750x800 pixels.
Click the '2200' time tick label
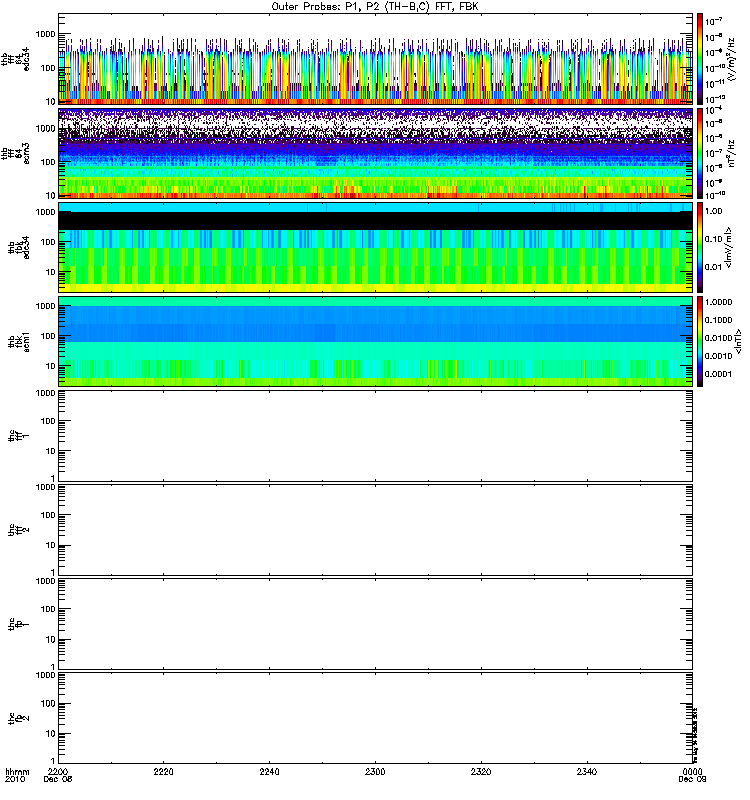(58, 772)
